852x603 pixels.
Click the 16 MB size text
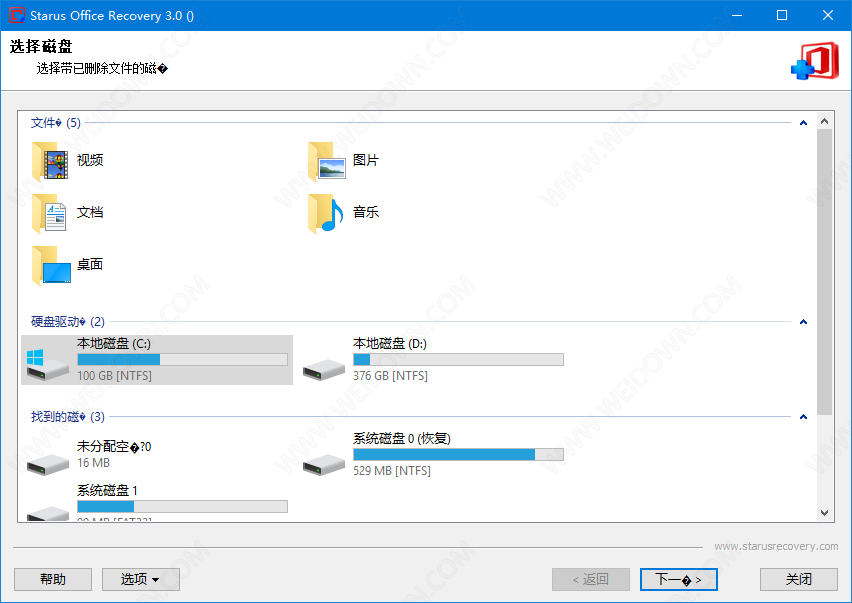click(x=93, y=463)
